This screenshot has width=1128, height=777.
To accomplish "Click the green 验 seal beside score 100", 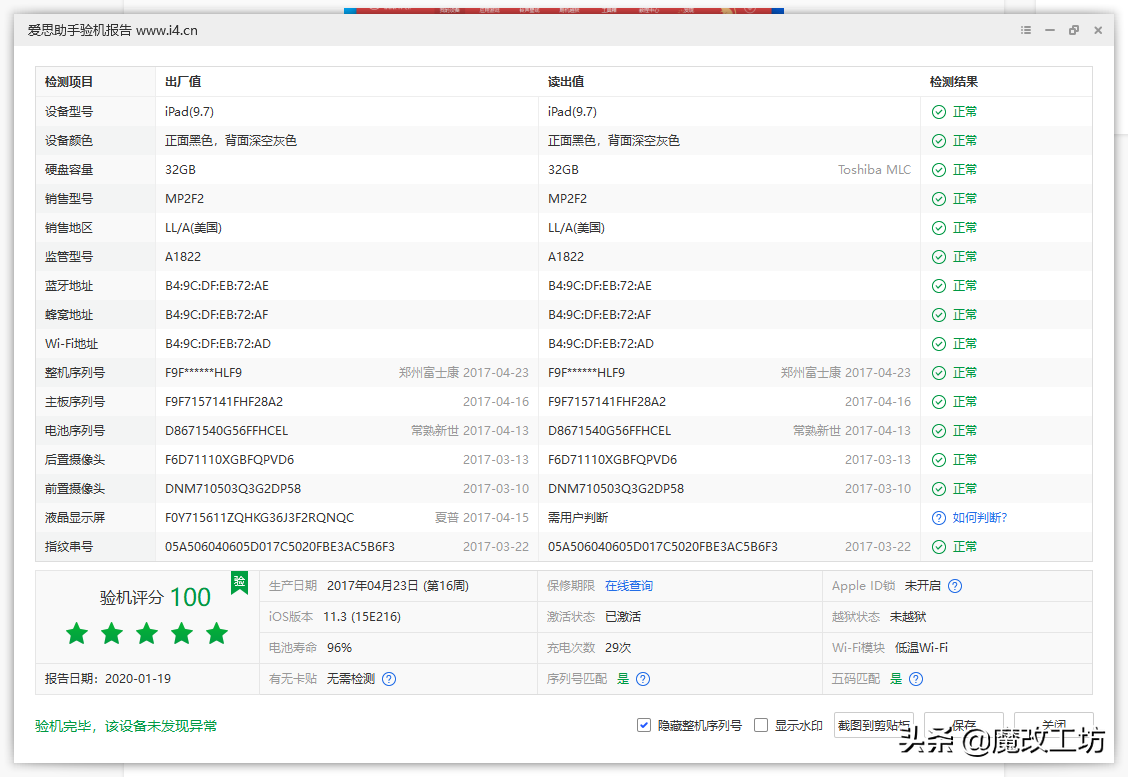I will click(x=239, y=583).
